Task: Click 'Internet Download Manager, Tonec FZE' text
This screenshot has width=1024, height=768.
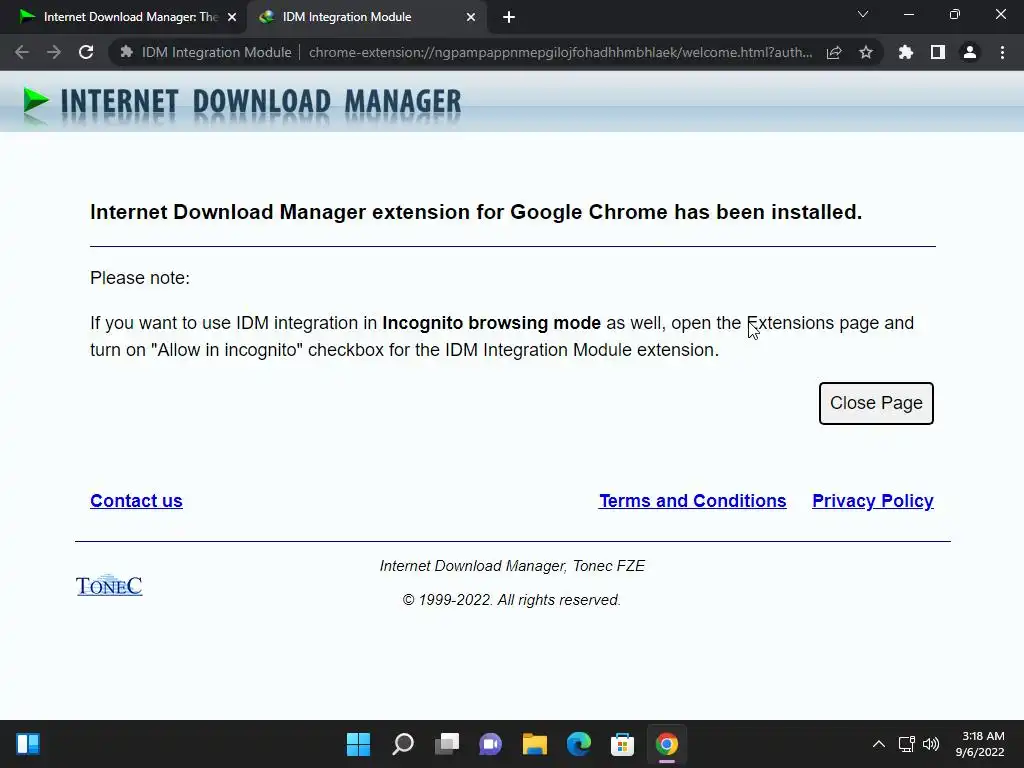Action: click(x=512, y=566)
